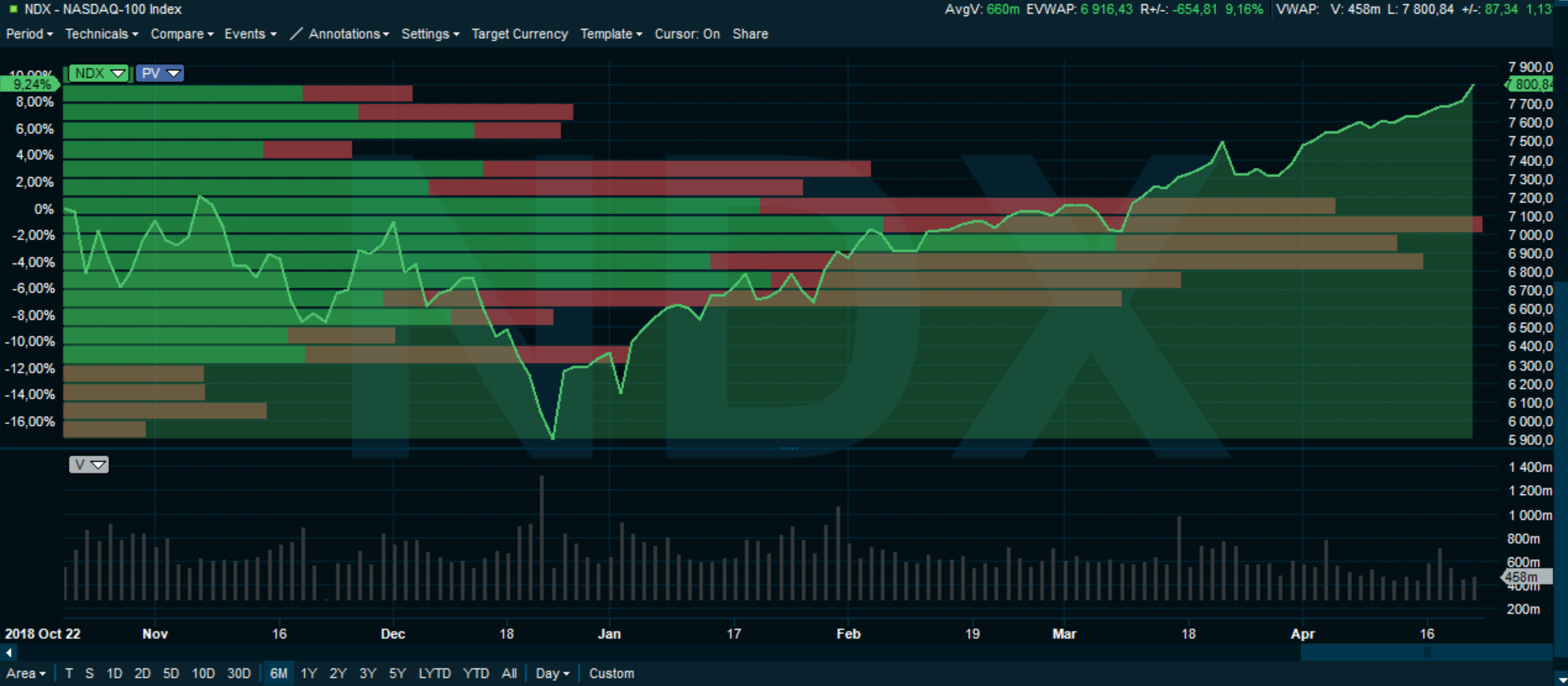Viewport: 1568px width, 686px height.
Task: Open the Settings dropdown menu
Action: pos(430,34)
